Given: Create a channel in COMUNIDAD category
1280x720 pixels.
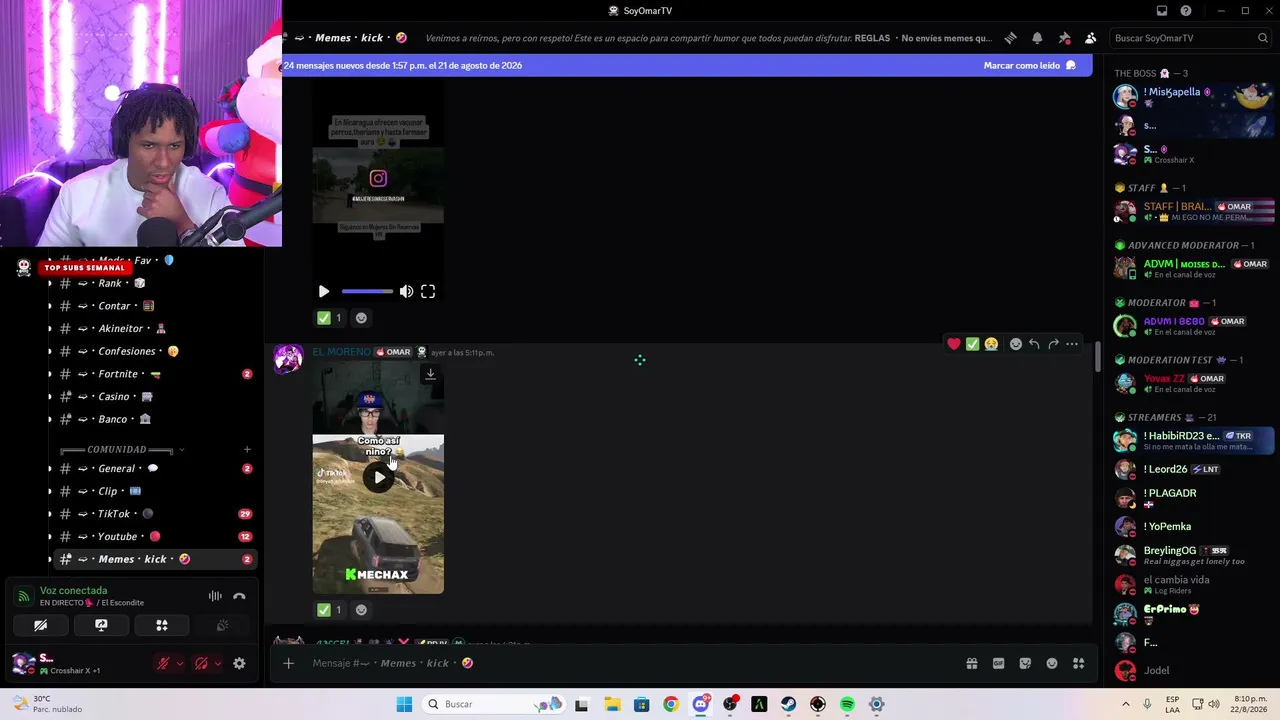Looking at the screenshot, I should pyautogui.click(x=247, y=450).
